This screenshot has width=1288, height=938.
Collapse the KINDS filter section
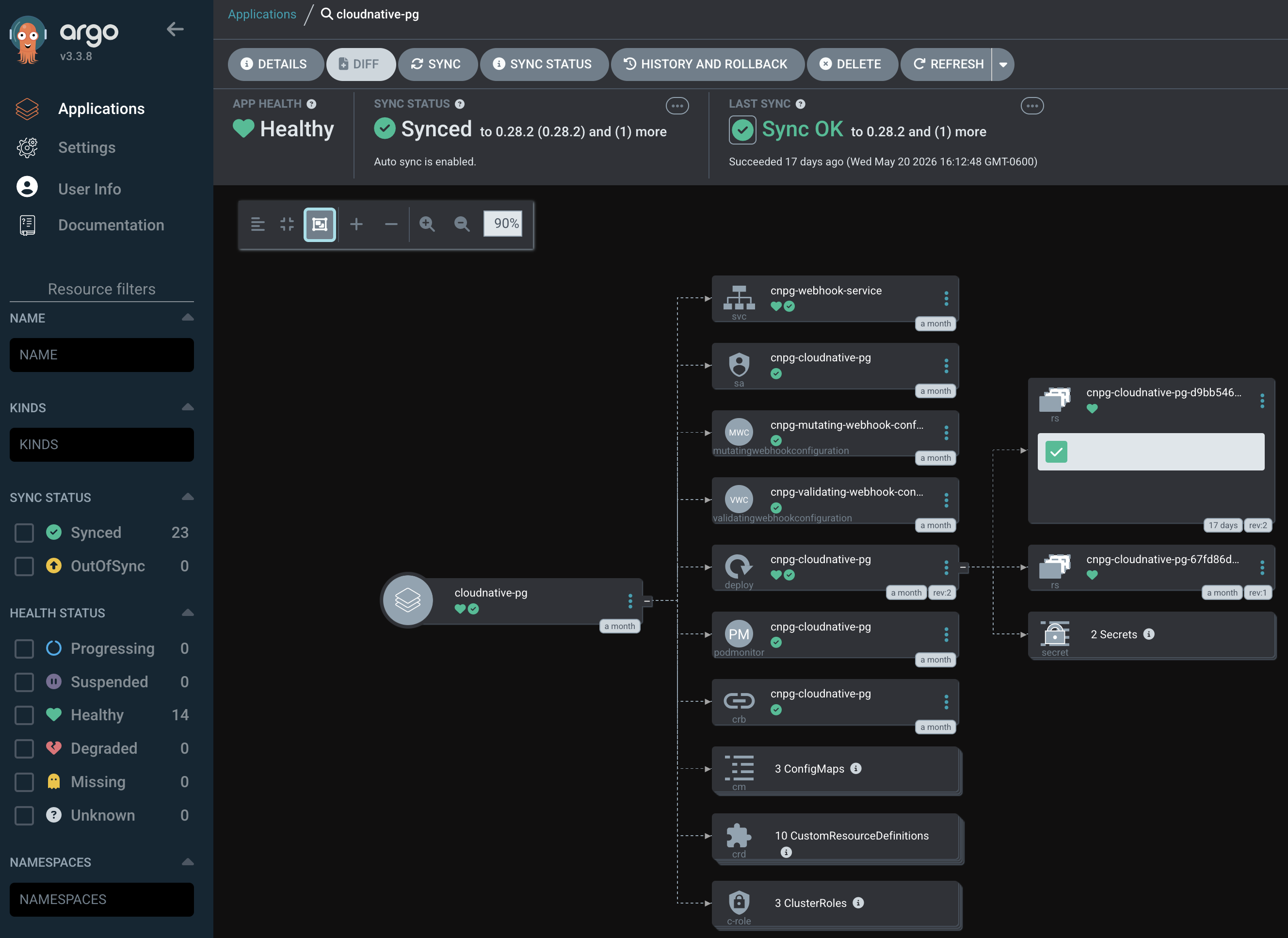188,407
